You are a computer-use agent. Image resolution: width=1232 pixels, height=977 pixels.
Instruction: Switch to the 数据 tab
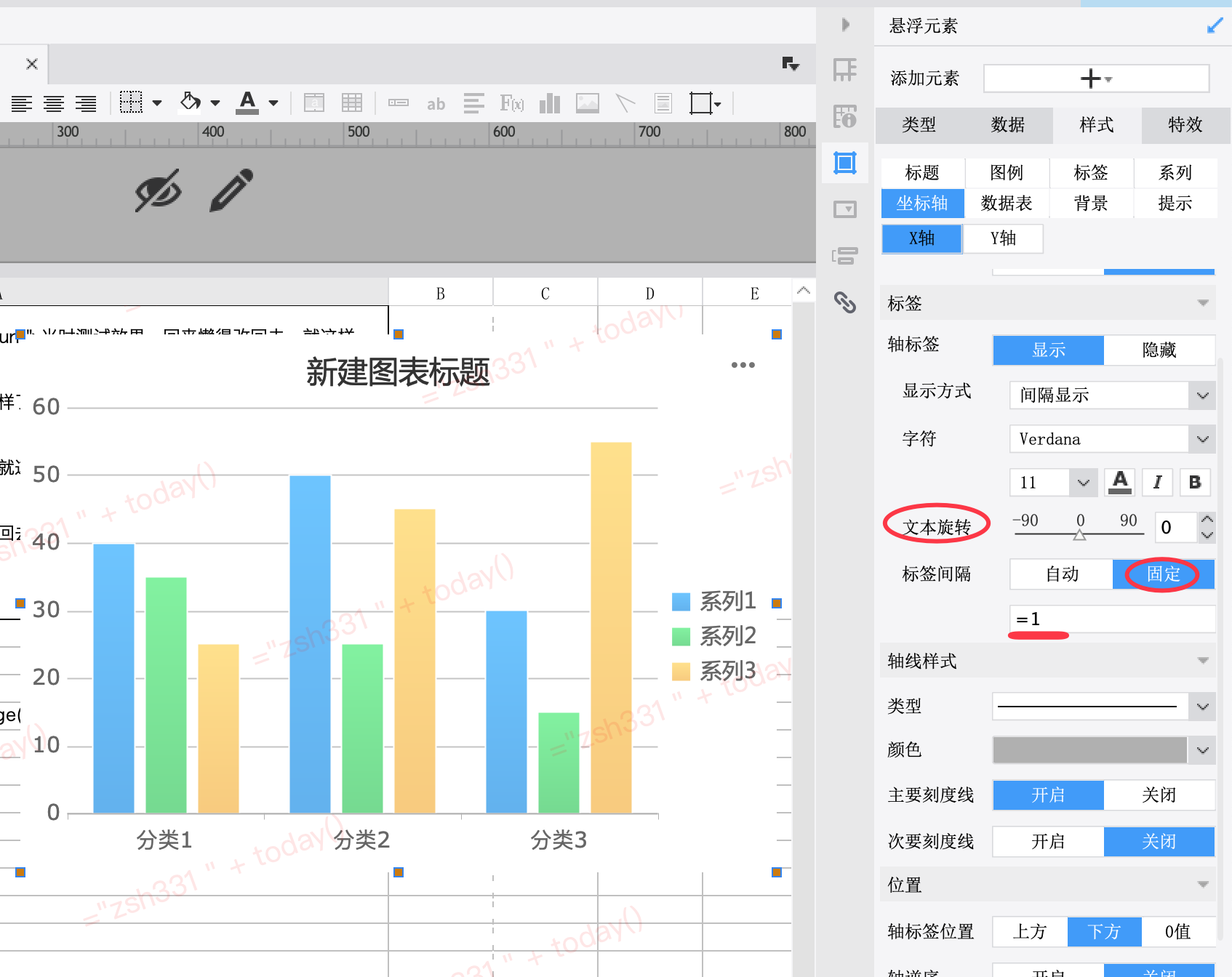(1008, 125)
